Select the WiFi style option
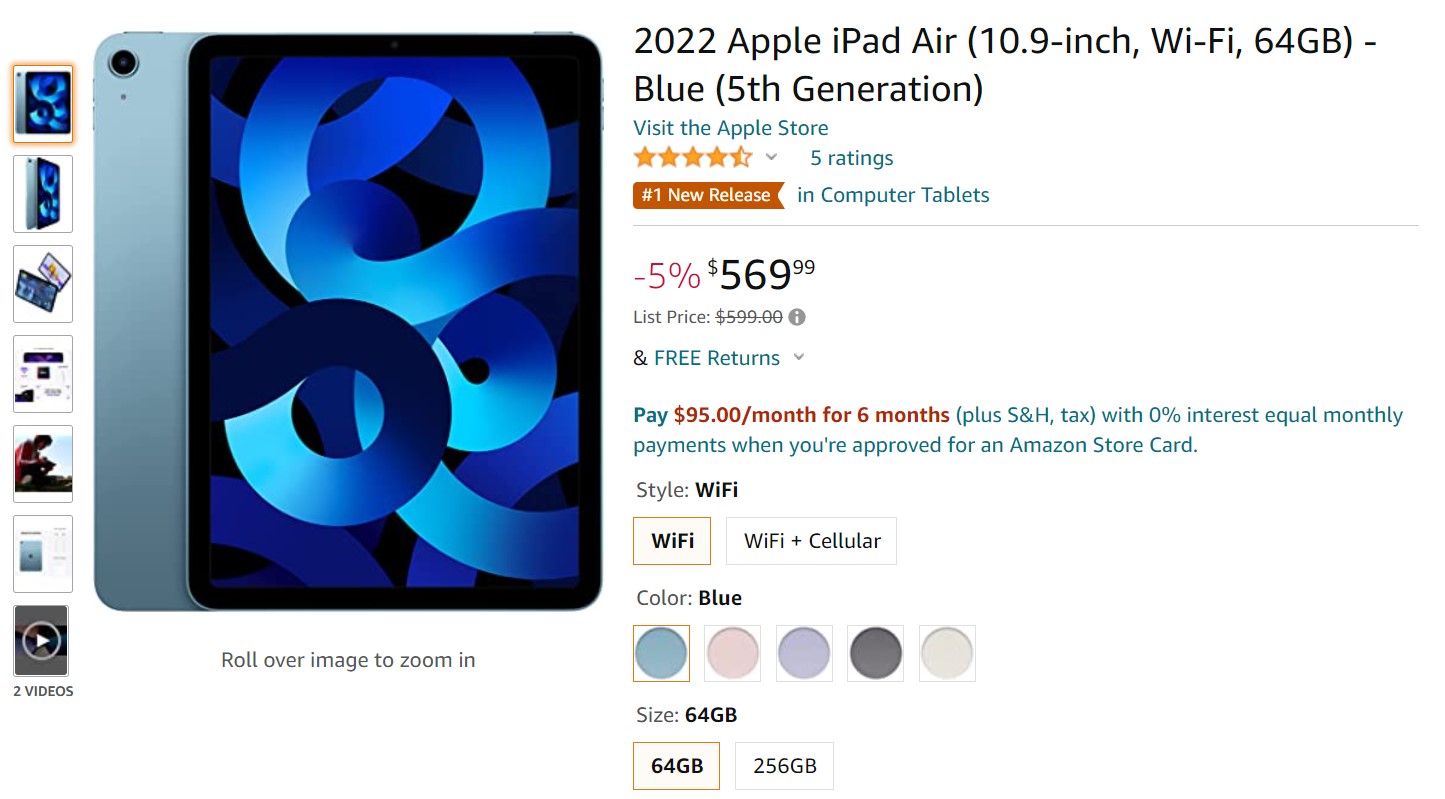This screenshot has width=1445, height=799. pos(672,541)
